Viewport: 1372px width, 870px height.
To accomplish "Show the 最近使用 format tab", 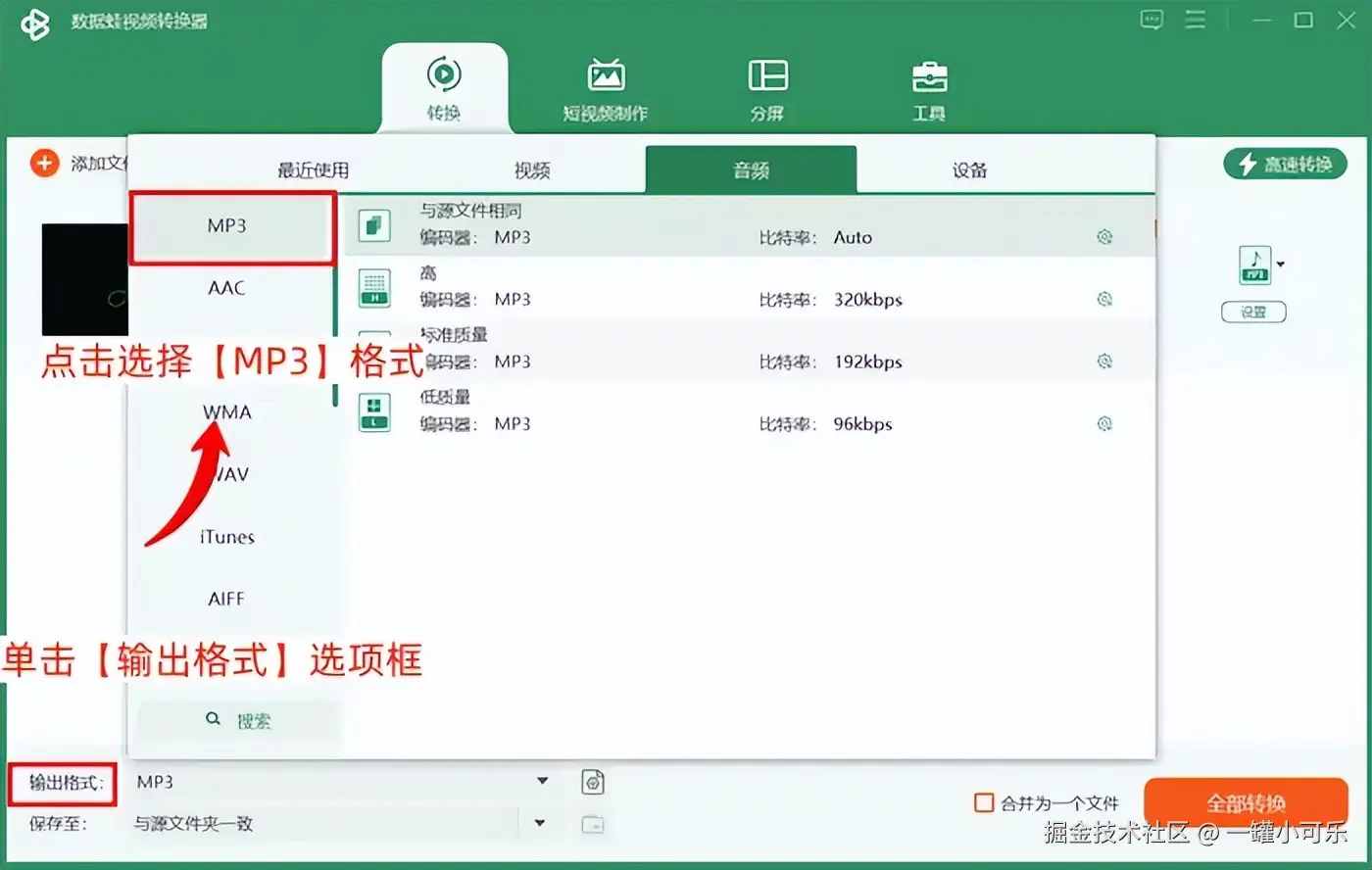I will coord(314,170).
